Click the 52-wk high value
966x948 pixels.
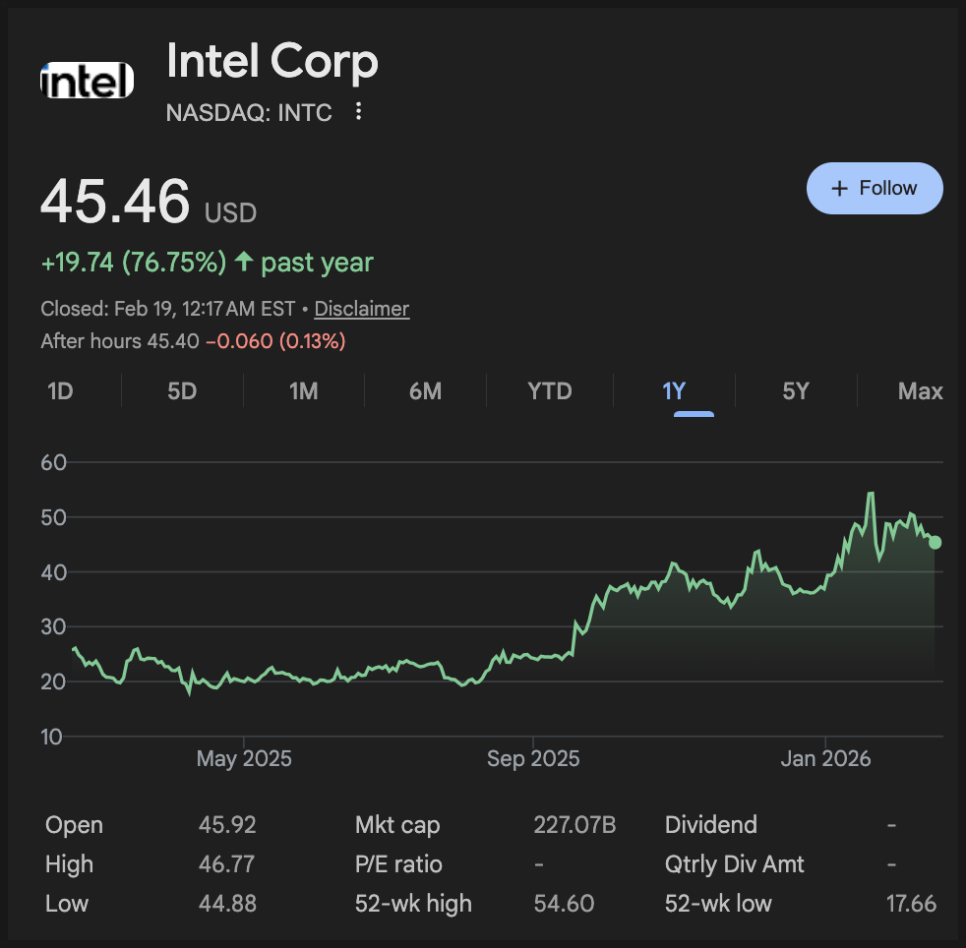point(564,903)
